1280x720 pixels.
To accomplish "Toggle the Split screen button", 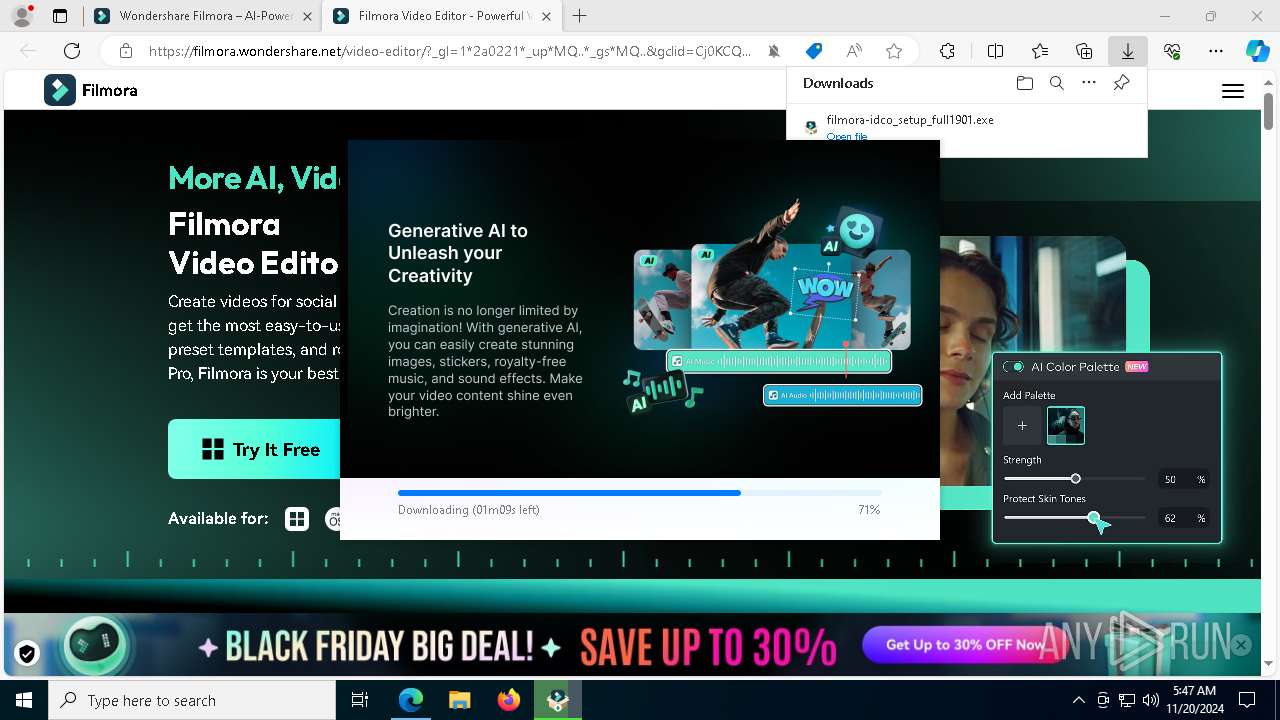I will (x=995, y=51).
